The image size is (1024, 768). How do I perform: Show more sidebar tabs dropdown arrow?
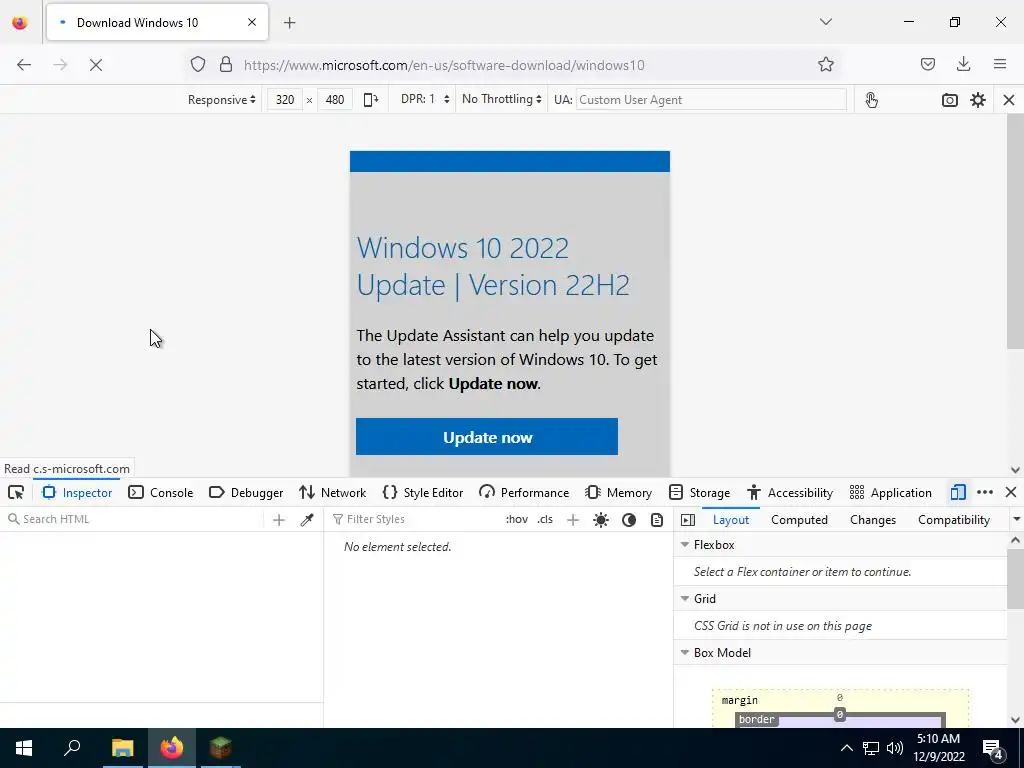click(1016, 519)
